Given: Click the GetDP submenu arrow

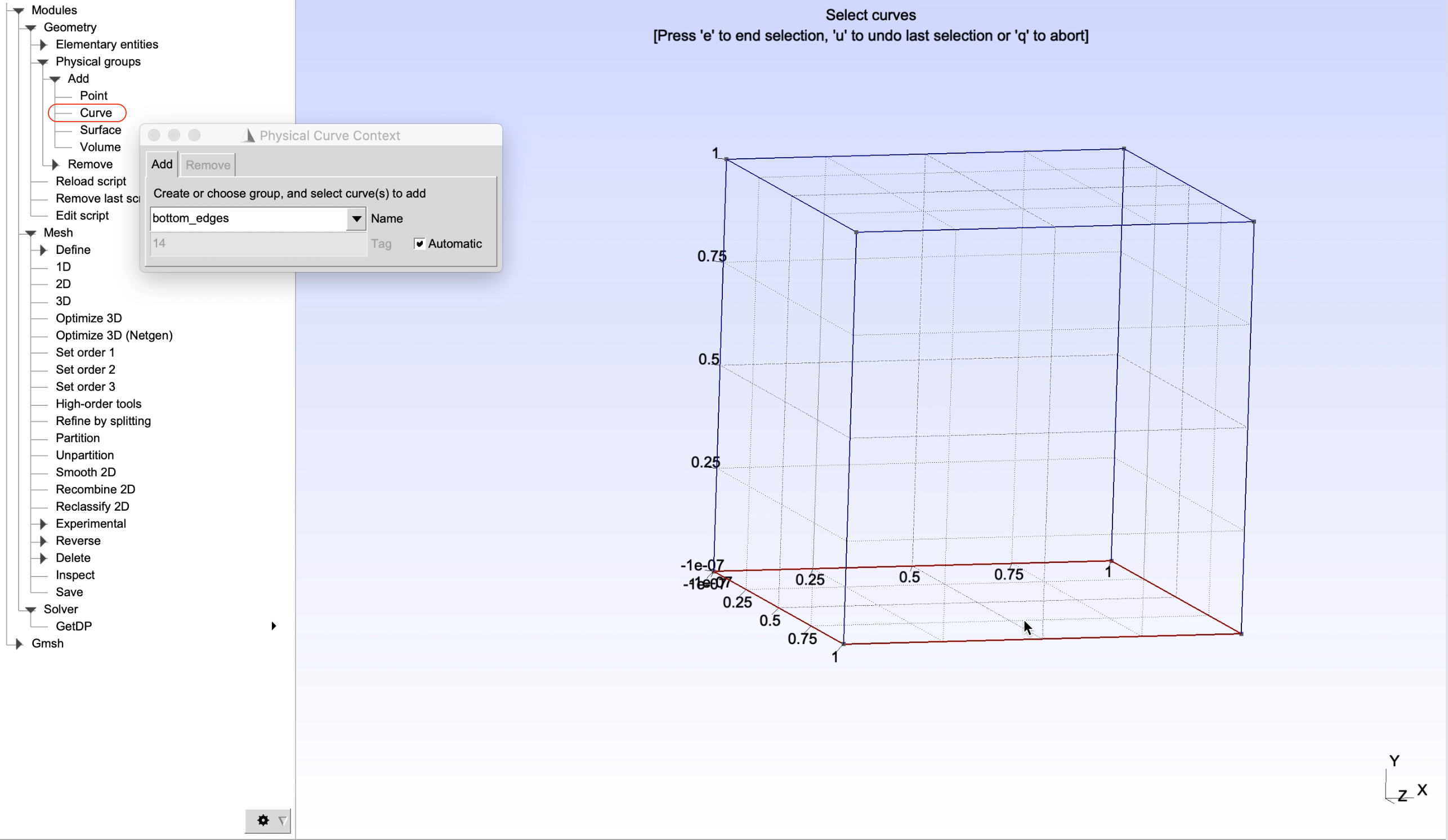Looking at the screenshot, I should click(x=274, y=625).
